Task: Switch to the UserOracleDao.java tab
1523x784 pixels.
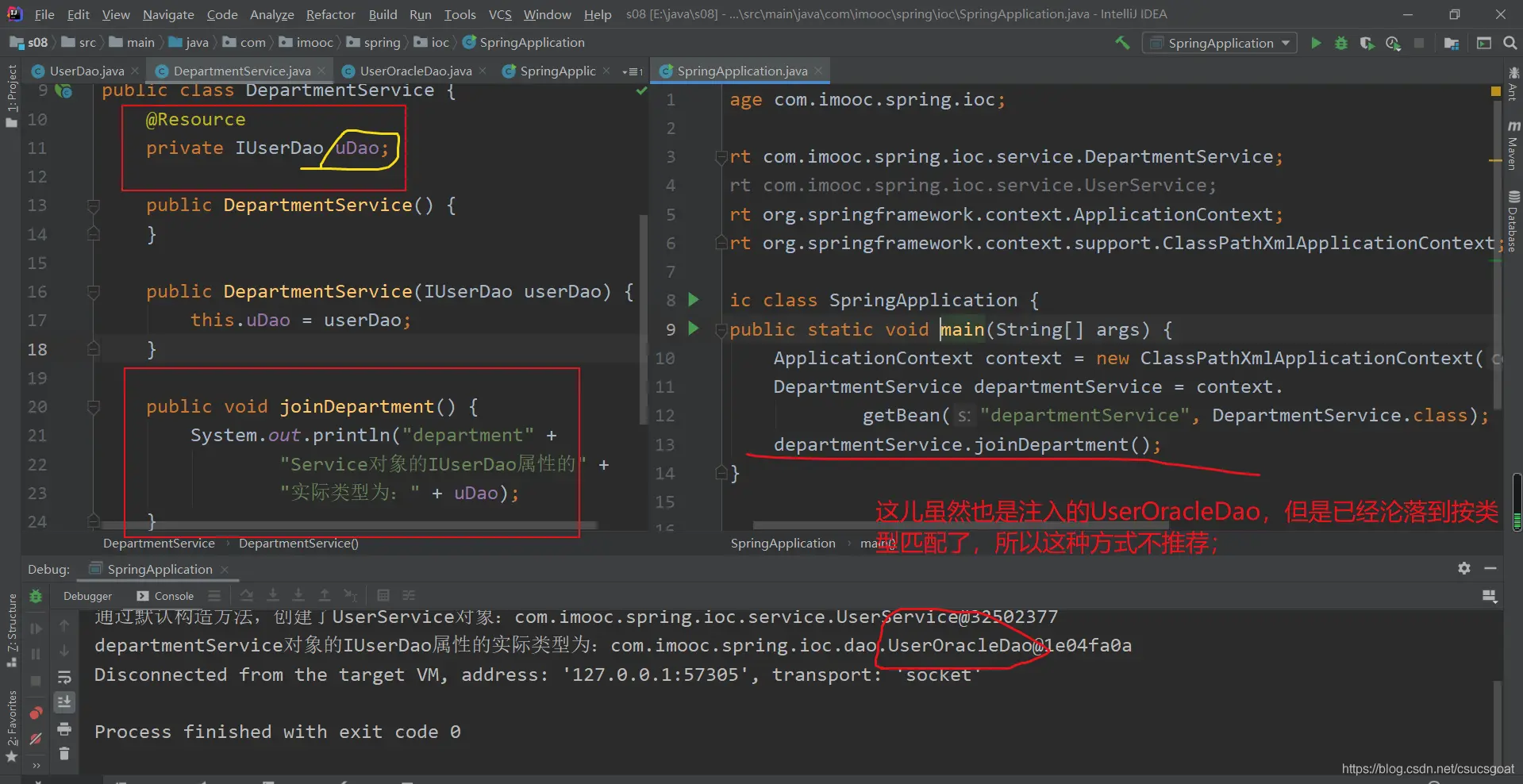Action: [x=415, y=71]
